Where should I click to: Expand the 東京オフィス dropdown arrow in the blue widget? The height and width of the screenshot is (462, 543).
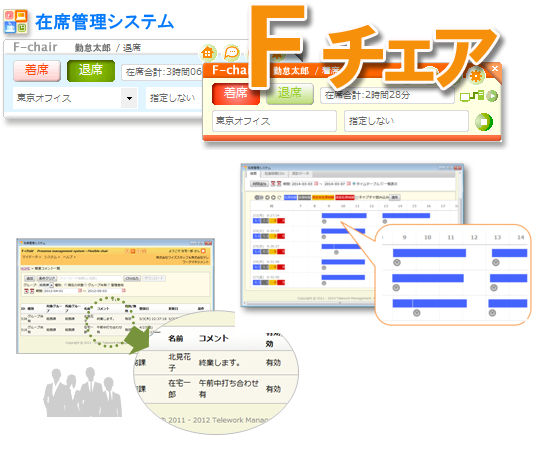click(129, 98)
